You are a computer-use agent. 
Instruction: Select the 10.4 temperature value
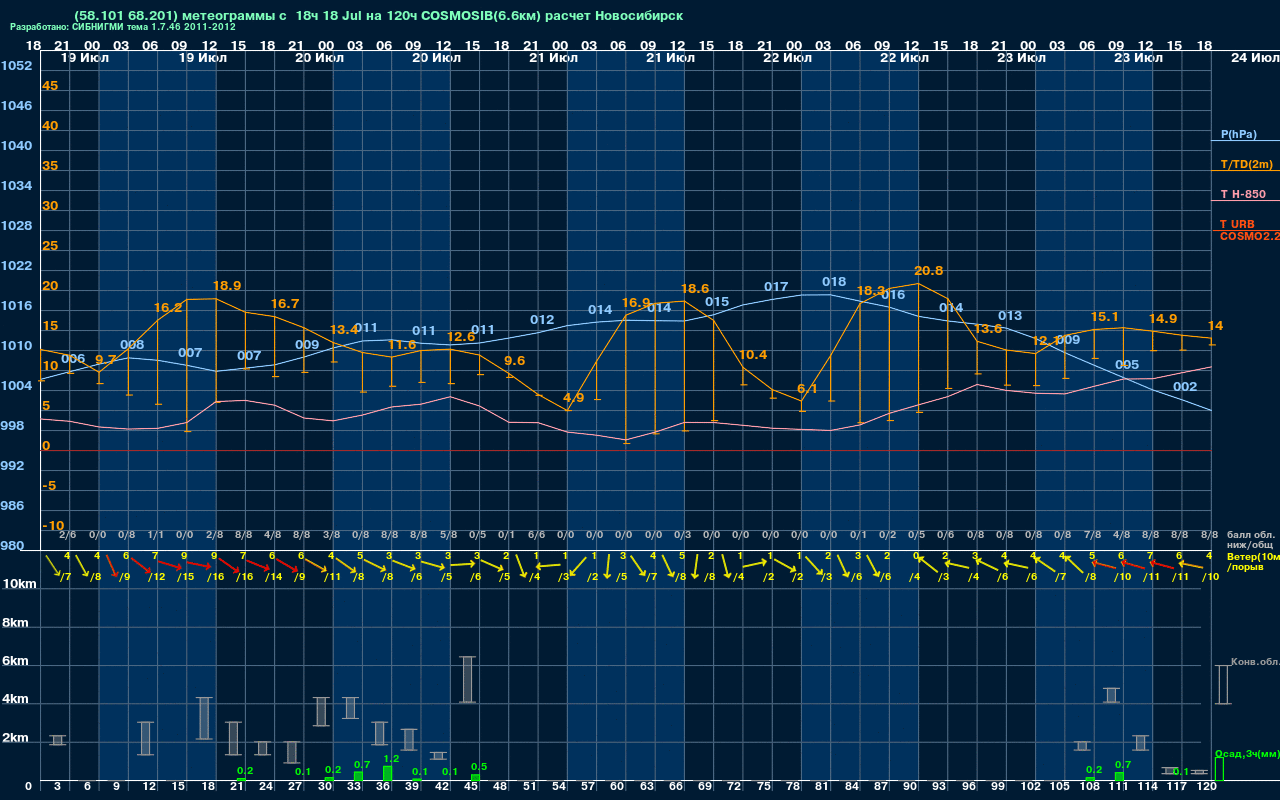pyautogui.click(x=752, y=355)
